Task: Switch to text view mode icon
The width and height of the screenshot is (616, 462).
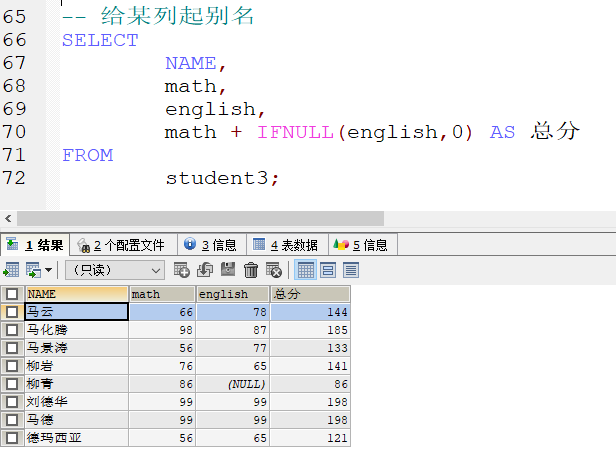Action: pos(351,270)
